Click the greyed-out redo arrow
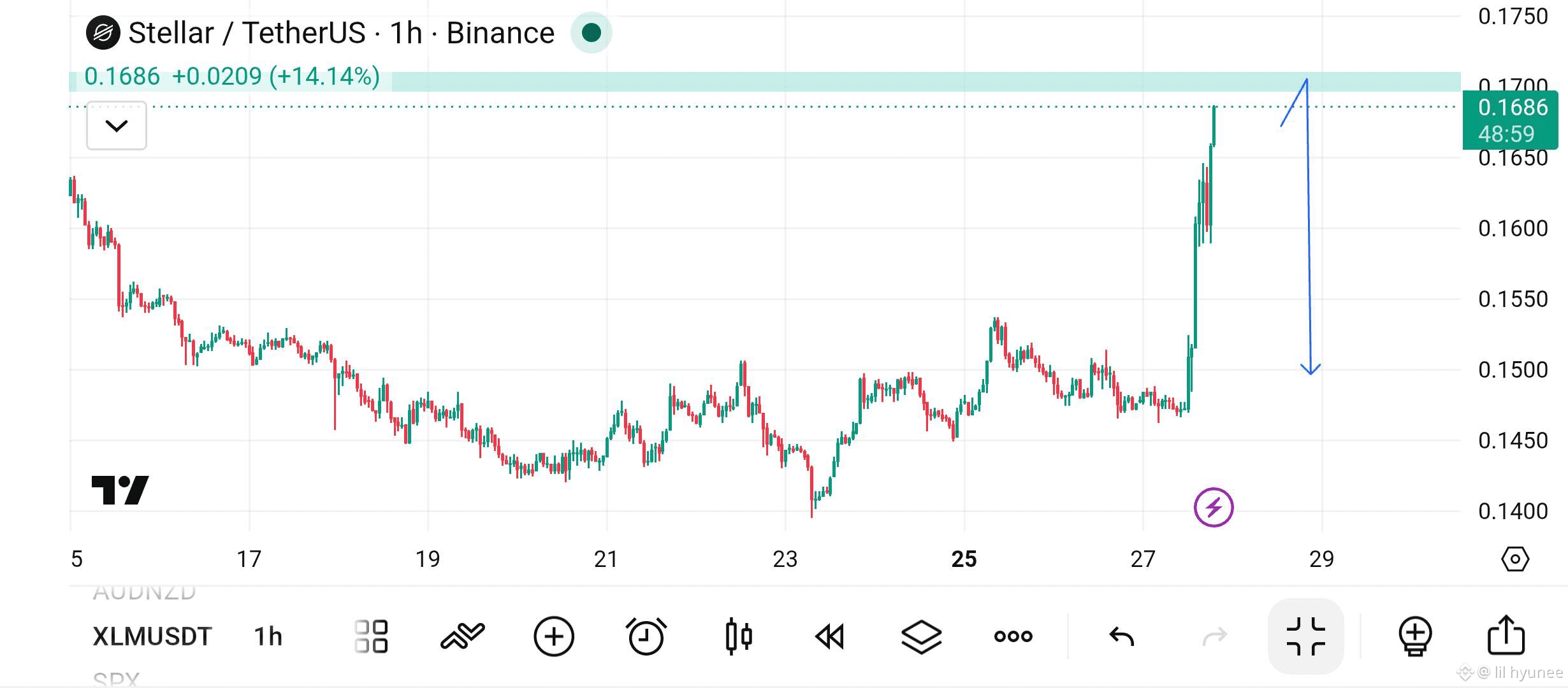Image resolution: width=1568 pixels, height=688 pixels. (1214, 636)
